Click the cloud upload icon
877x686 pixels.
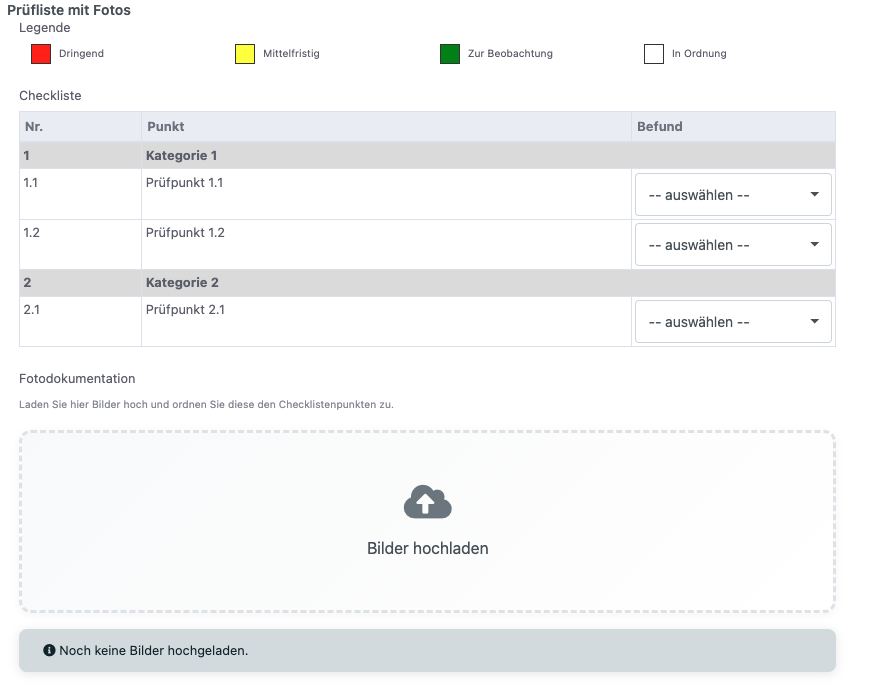tap(427, 502)
